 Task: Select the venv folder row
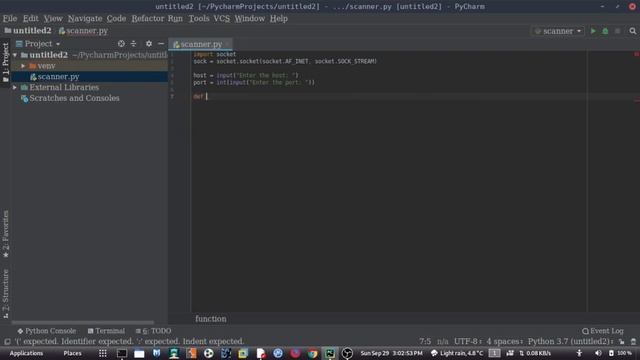(89, 66)
